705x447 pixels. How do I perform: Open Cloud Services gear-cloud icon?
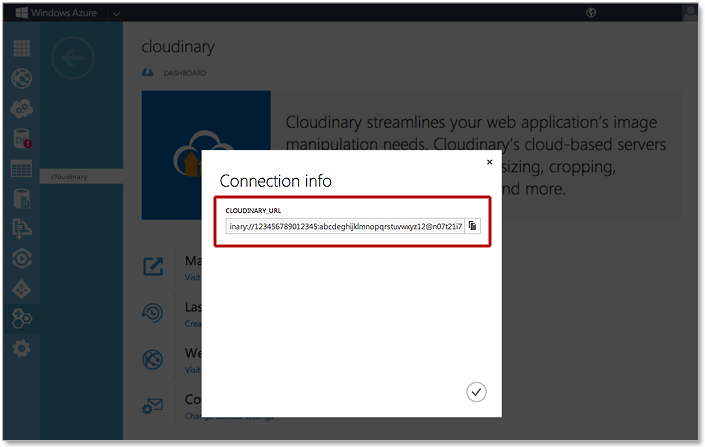pos(22,108)
